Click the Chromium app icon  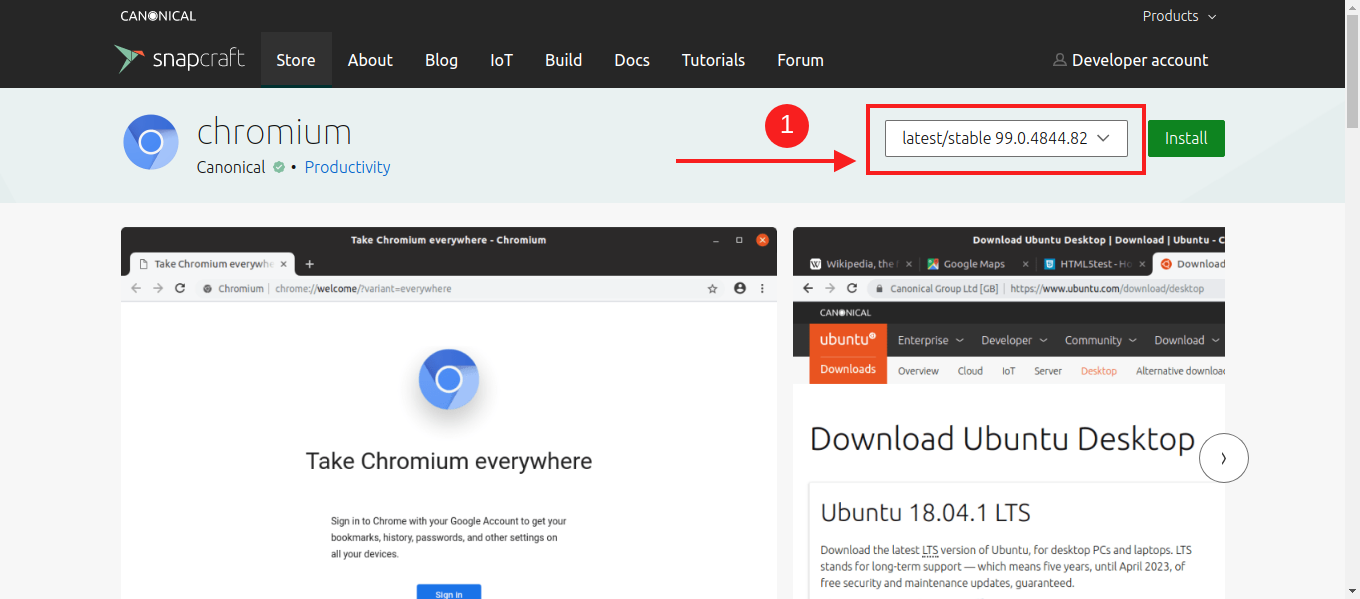click(151, 142)
